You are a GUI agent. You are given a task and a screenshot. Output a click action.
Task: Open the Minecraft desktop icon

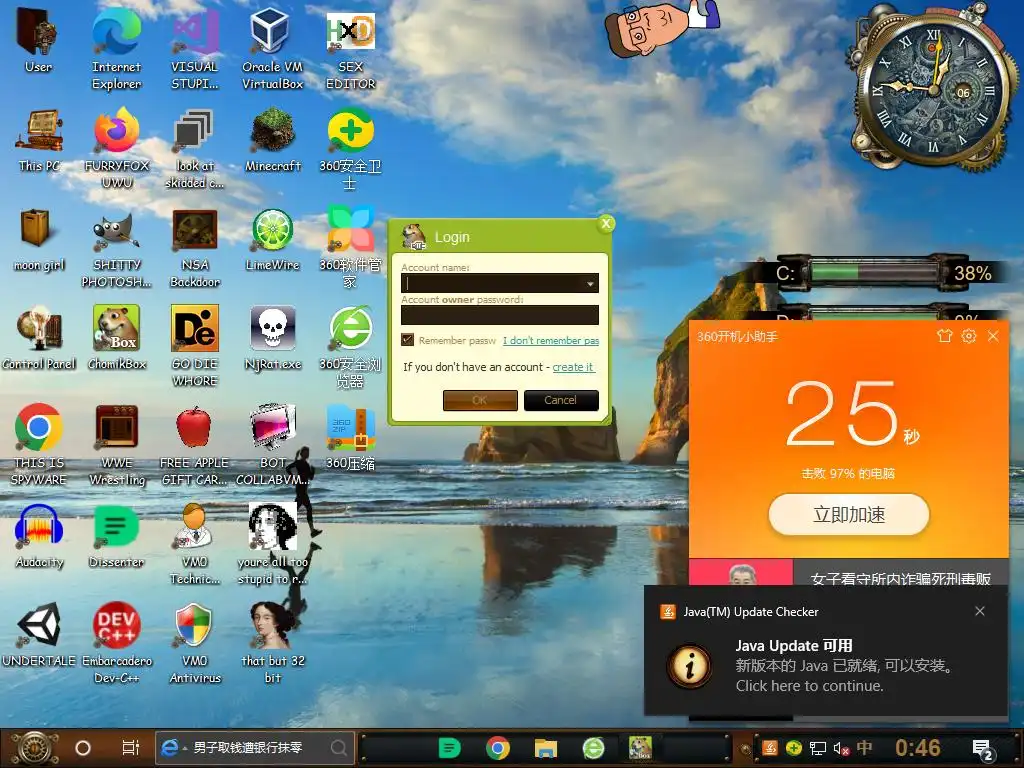point(273,140)
